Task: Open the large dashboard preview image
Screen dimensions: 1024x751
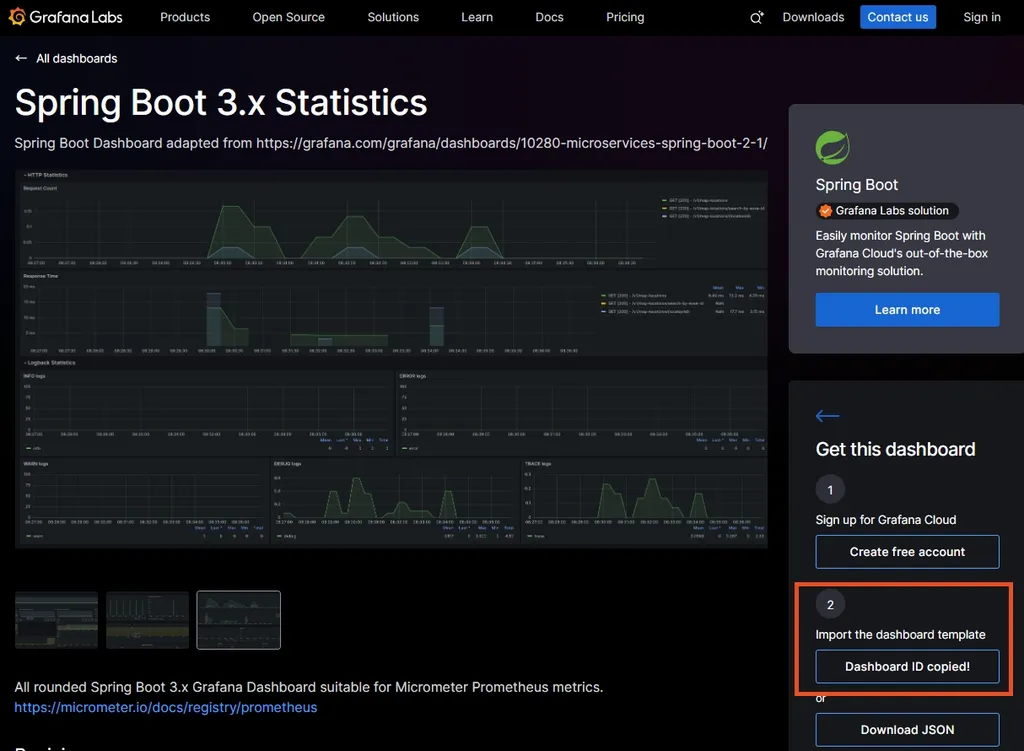Action: [391, 359]
